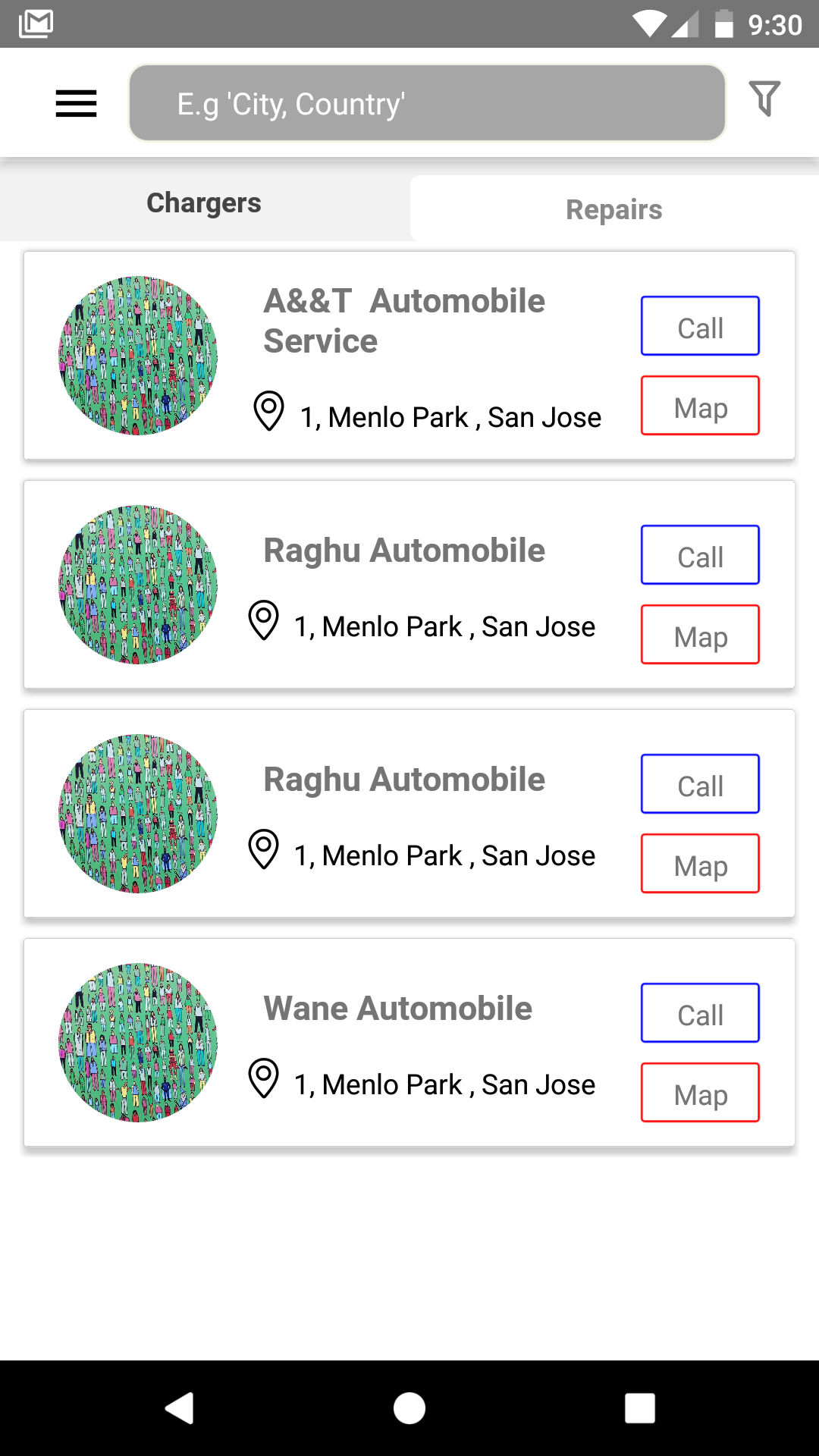Image resolution: width=819 pixels, height=1456 pixels.
Task: Open map for A&&T Automobile Service
Action: [700, 406]
